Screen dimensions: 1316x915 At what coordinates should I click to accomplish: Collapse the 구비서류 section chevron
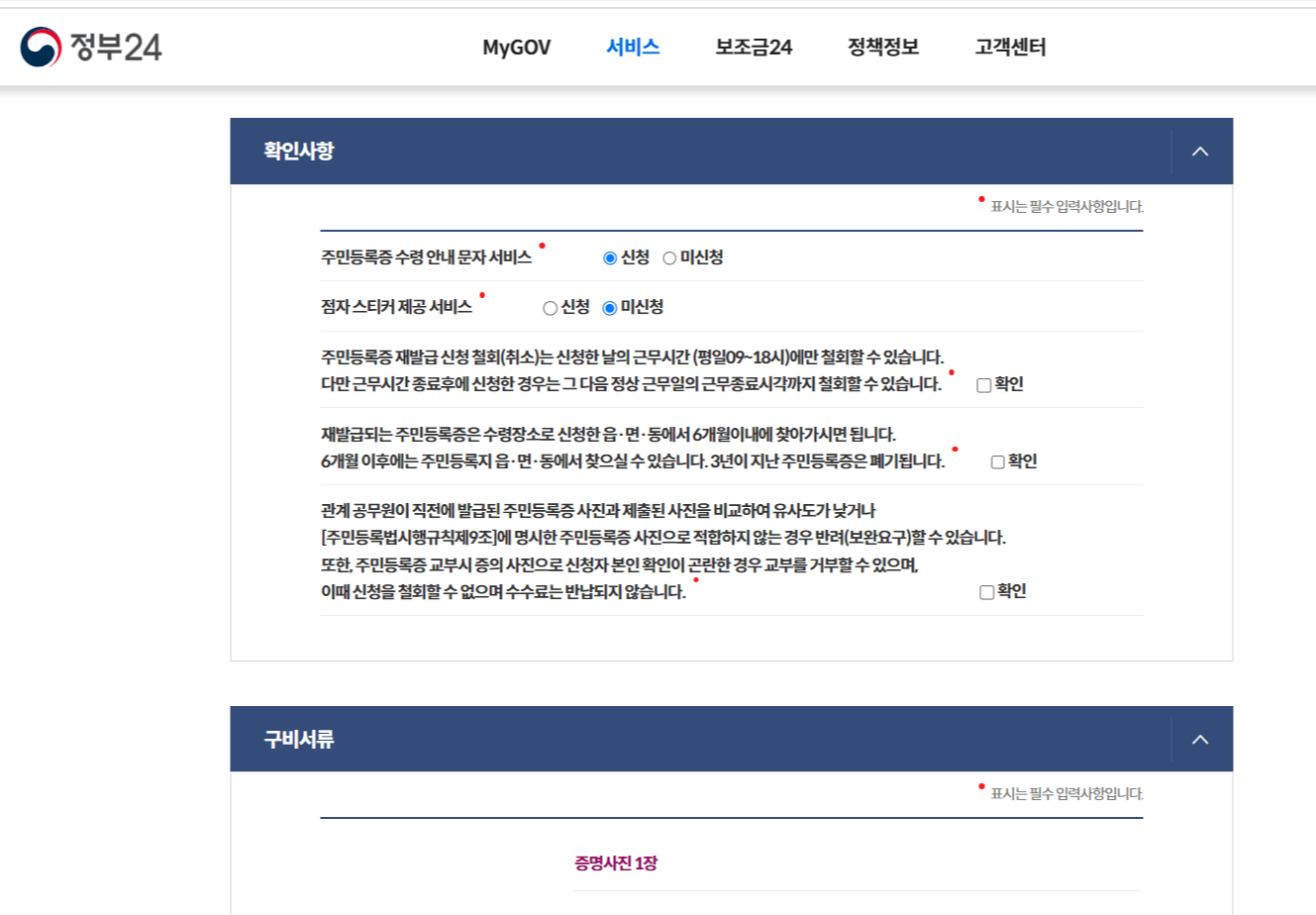click(1201, 739)
